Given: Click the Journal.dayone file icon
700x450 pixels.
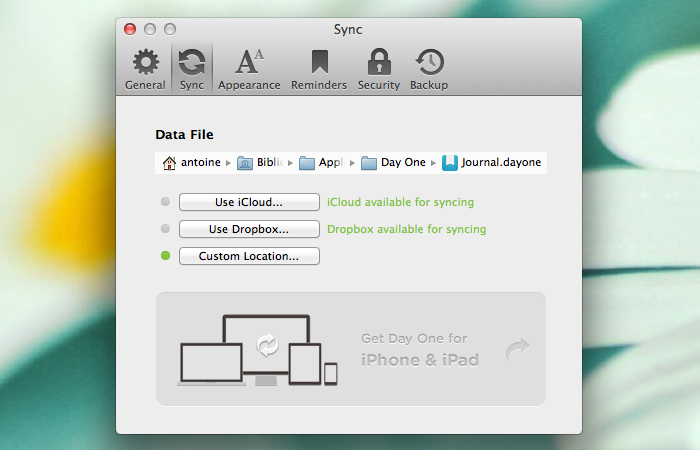Looking at the screenshot, I should point(450,163).
